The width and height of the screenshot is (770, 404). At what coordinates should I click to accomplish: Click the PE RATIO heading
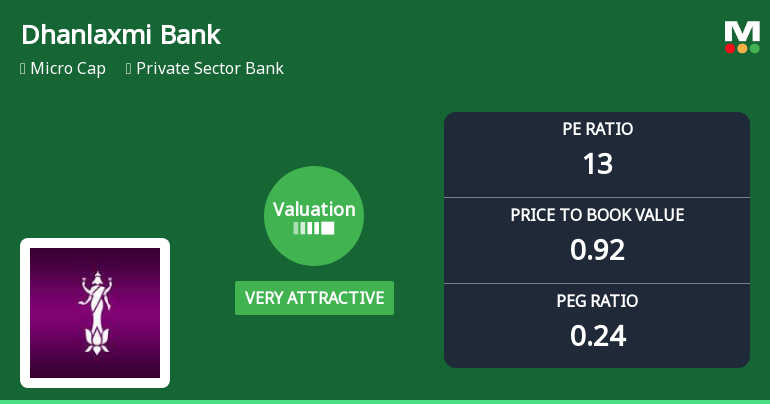(598, 129)
